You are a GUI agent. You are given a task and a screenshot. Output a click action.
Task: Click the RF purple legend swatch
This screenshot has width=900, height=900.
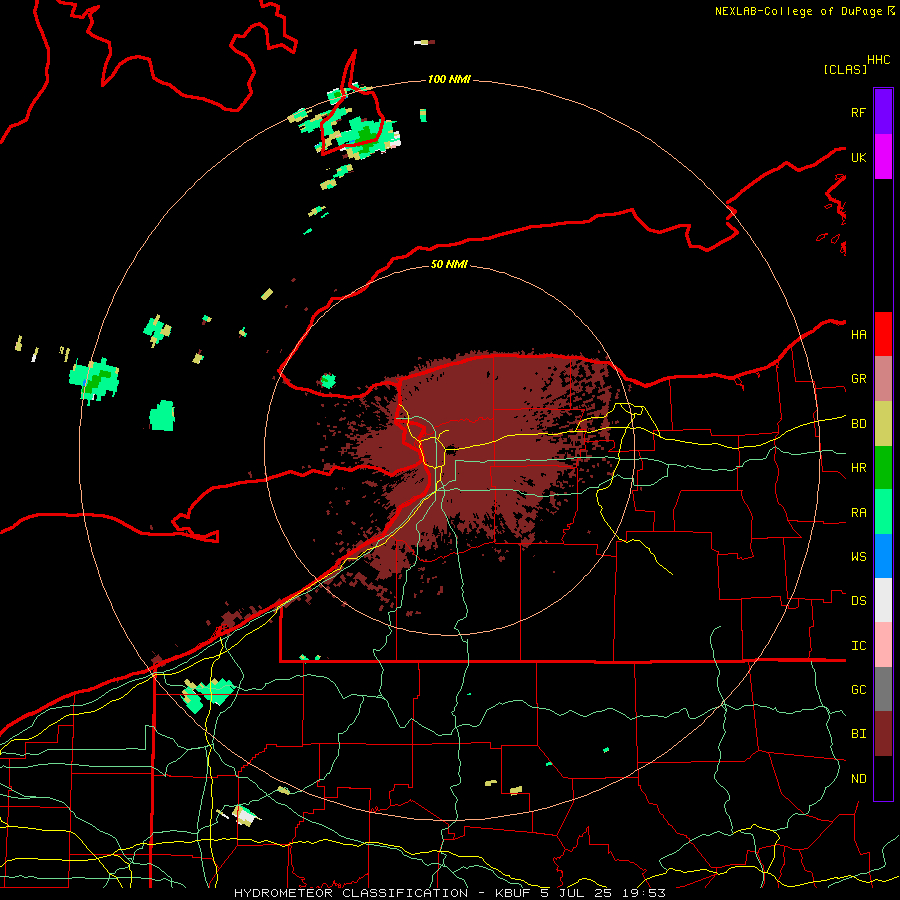pyautogui.click(x=883, y=111)
